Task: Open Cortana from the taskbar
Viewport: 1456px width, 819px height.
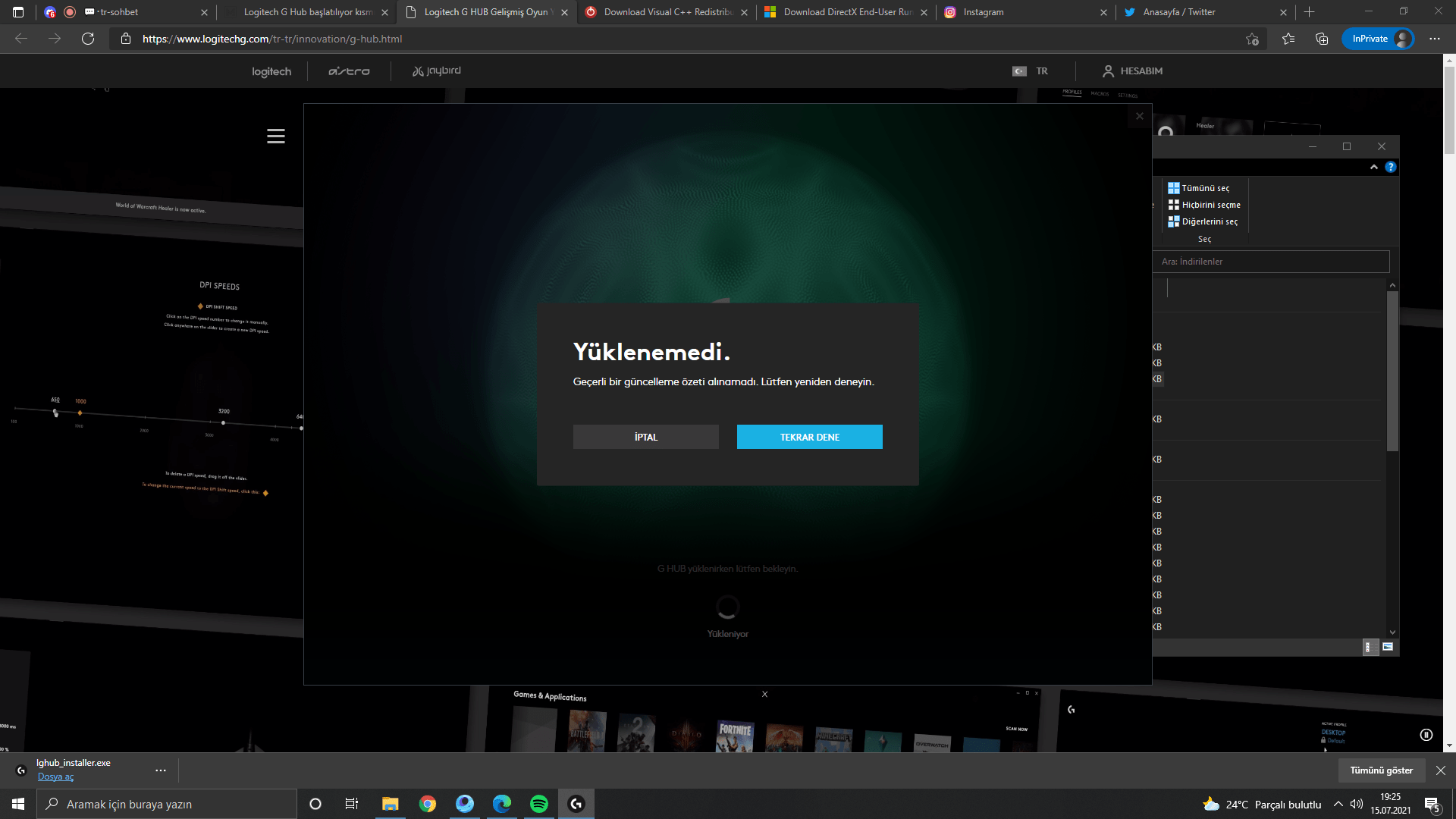Action: coord(315,804)
